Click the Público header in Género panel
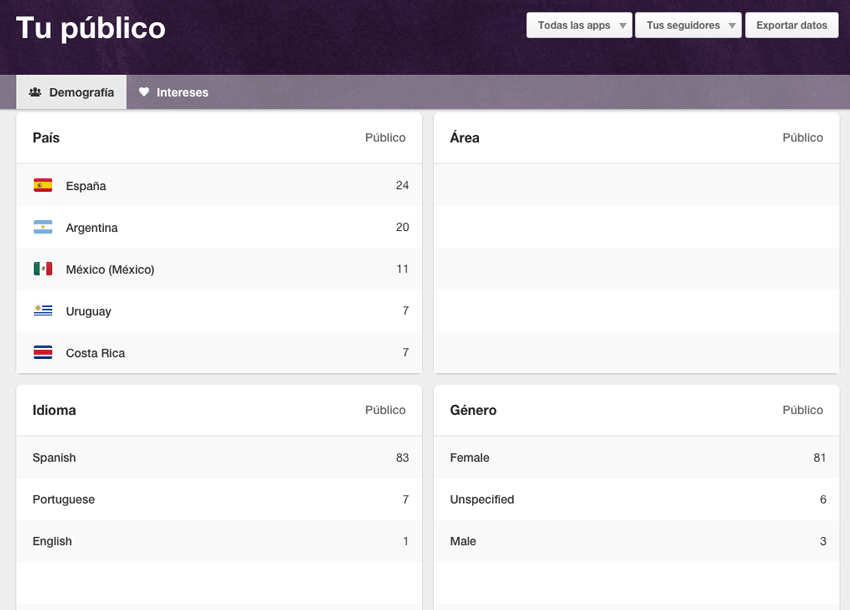The height and width of the screenshot is (610, 850). pos(802,410)
